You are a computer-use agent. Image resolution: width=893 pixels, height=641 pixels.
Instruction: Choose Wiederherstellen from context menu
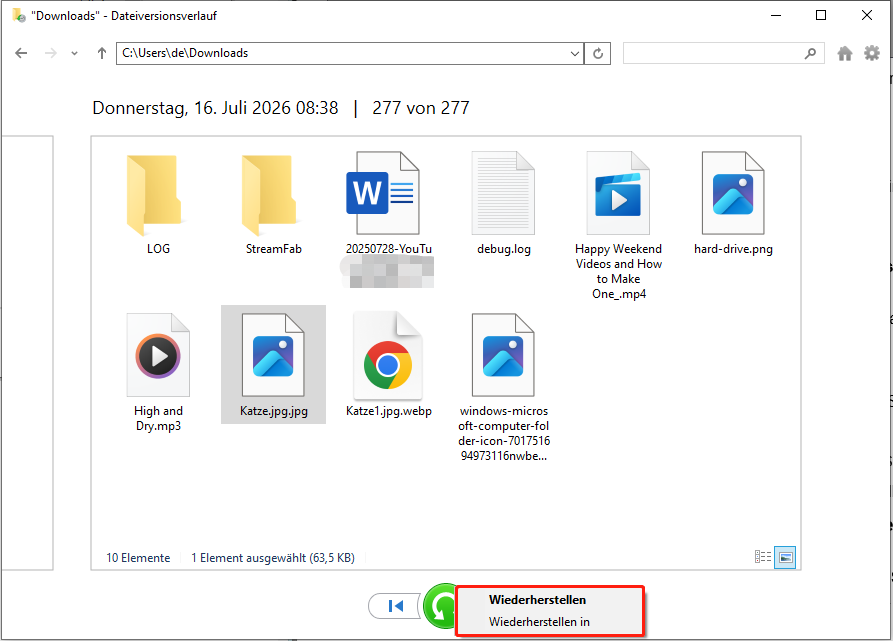(x=537, y=599)
